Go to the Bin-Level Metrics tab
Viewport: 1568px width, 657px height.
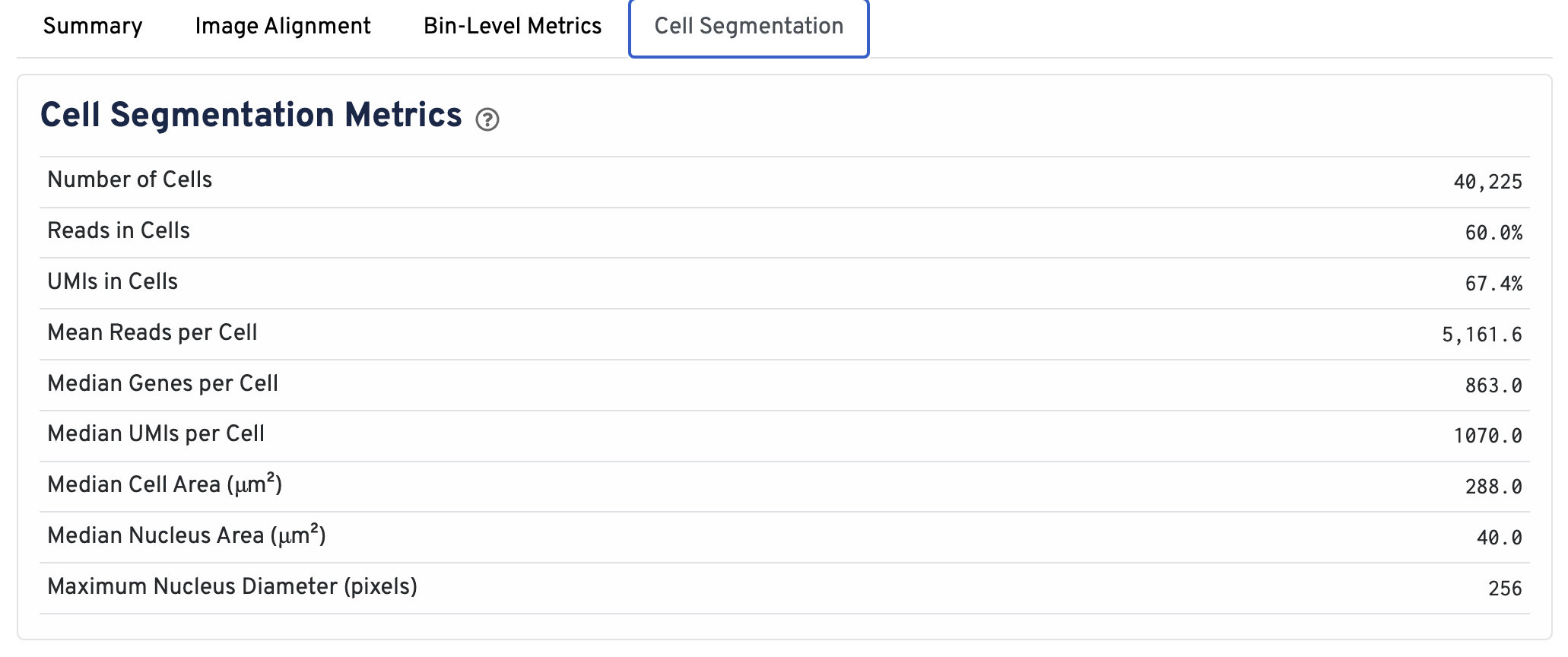coord(513,27)
